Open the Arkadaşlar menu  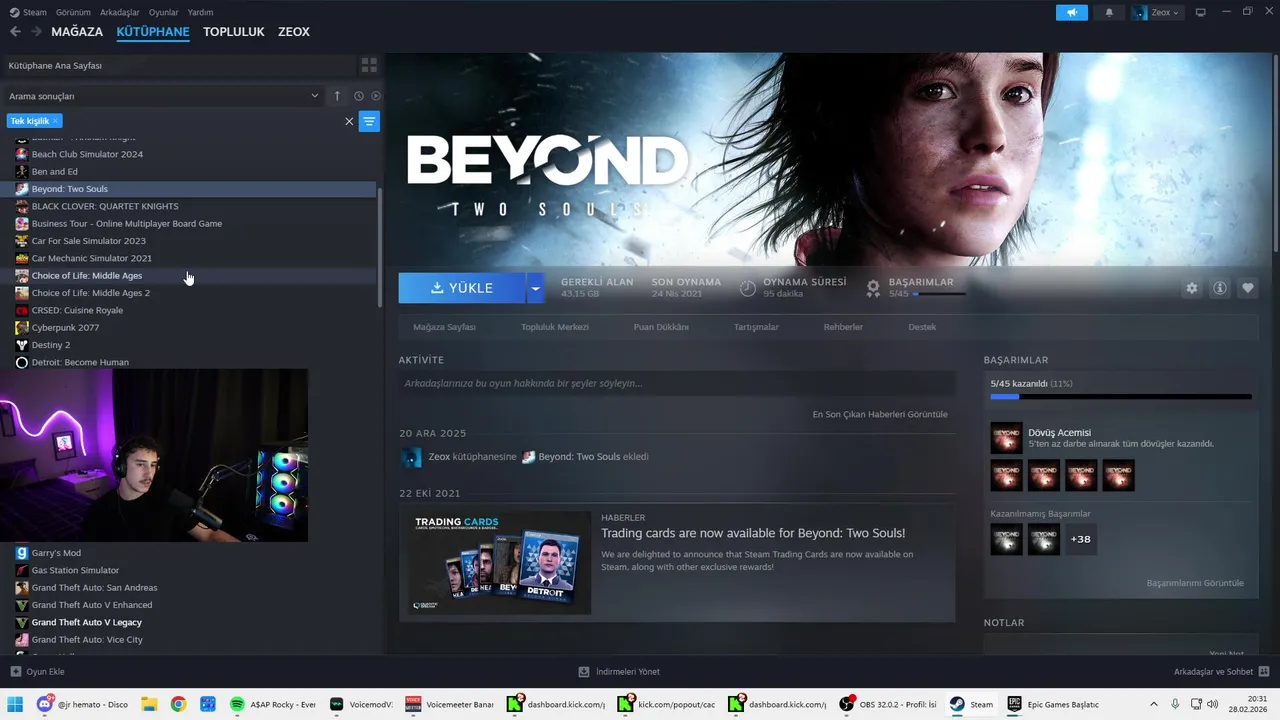[120, 12]
